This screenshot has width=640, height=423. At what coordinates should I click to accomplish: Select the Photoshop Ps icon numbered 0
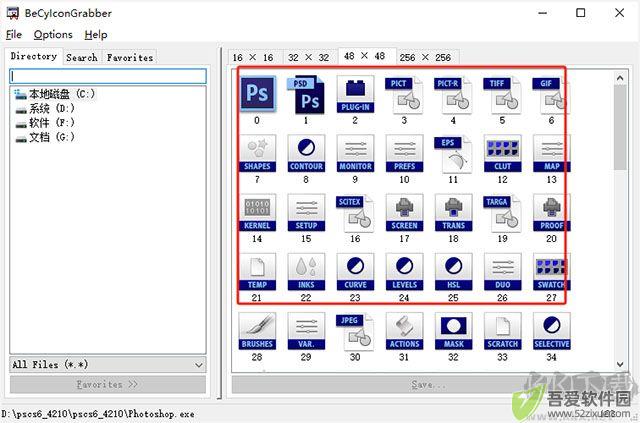pos(257,94)
